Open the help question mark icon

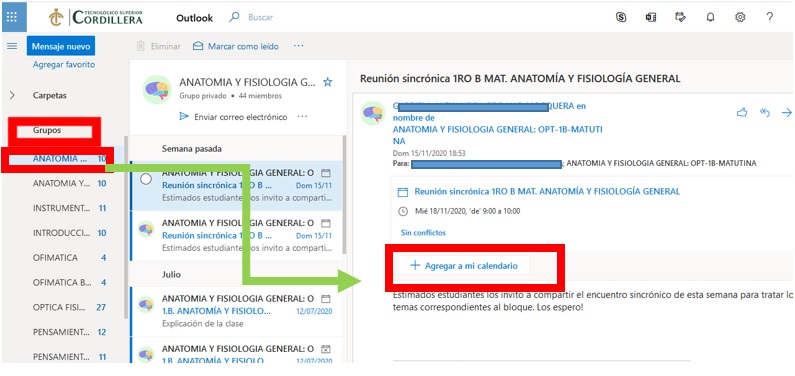coord(770,17)
